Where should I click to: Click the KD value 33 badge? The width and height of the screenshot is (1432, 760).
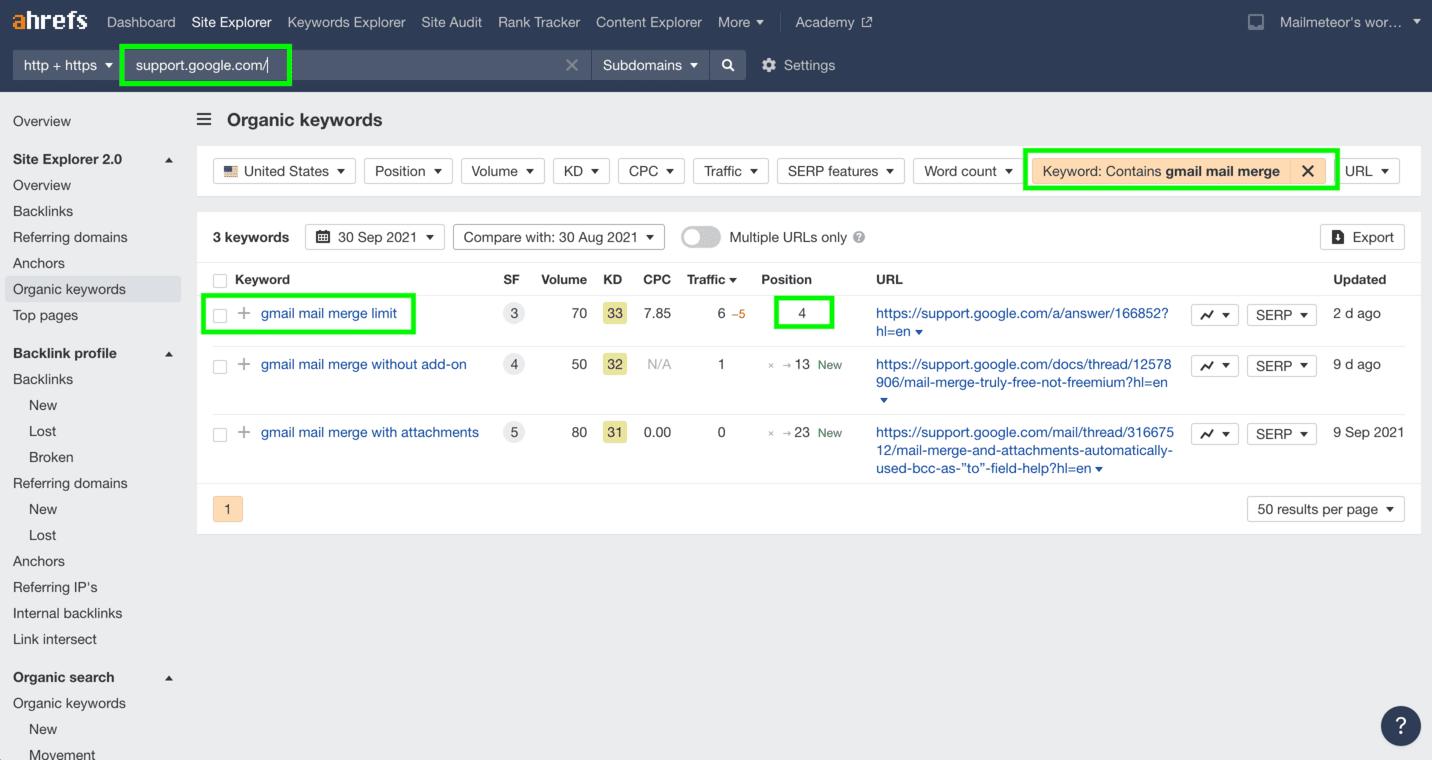614,313
